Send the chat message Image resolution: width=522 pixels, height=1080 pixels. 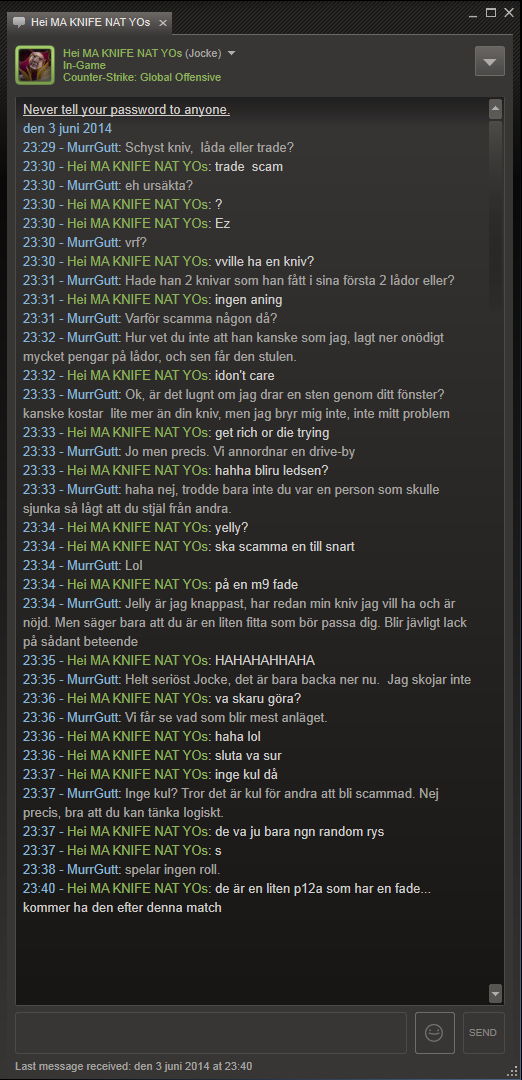coord(483,1032)
